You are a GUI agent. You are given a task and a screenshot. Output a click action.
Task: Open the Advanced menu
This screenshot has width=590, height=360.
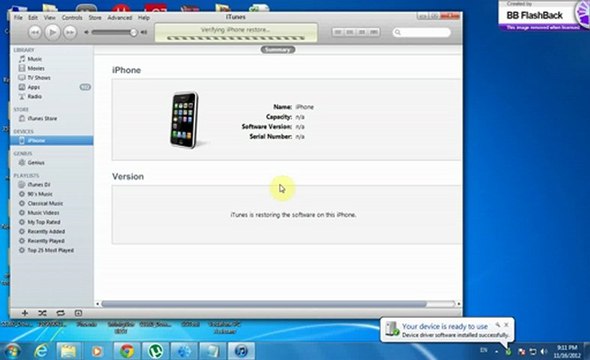120,18
